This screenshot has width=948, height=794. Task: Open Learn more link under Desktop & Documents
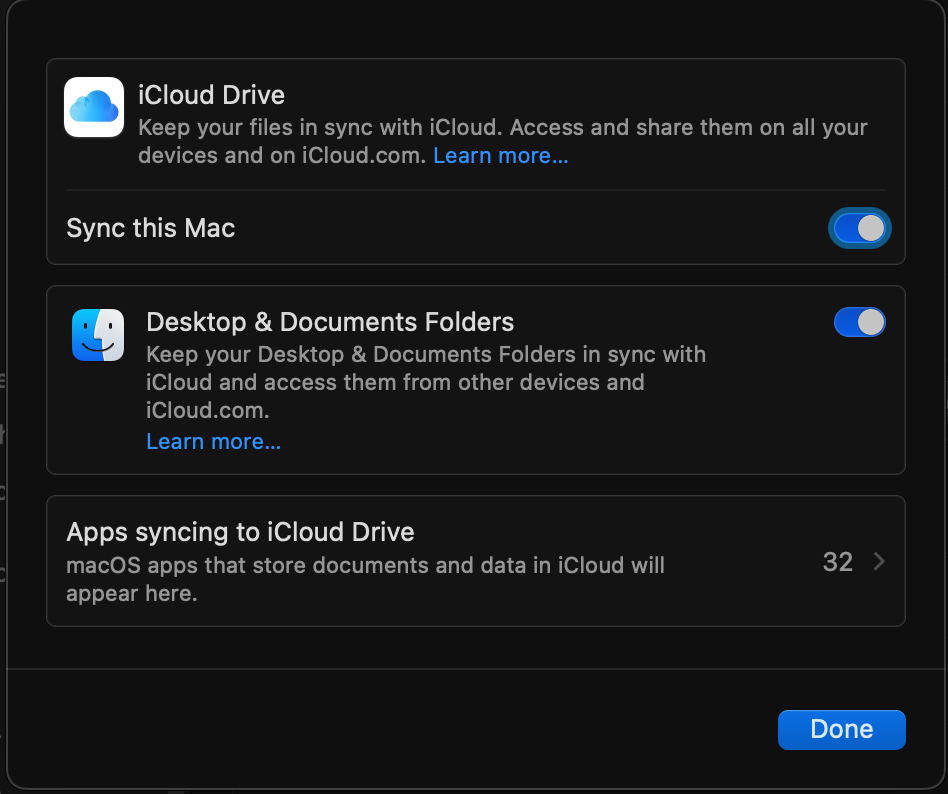[x=213, y=442]
